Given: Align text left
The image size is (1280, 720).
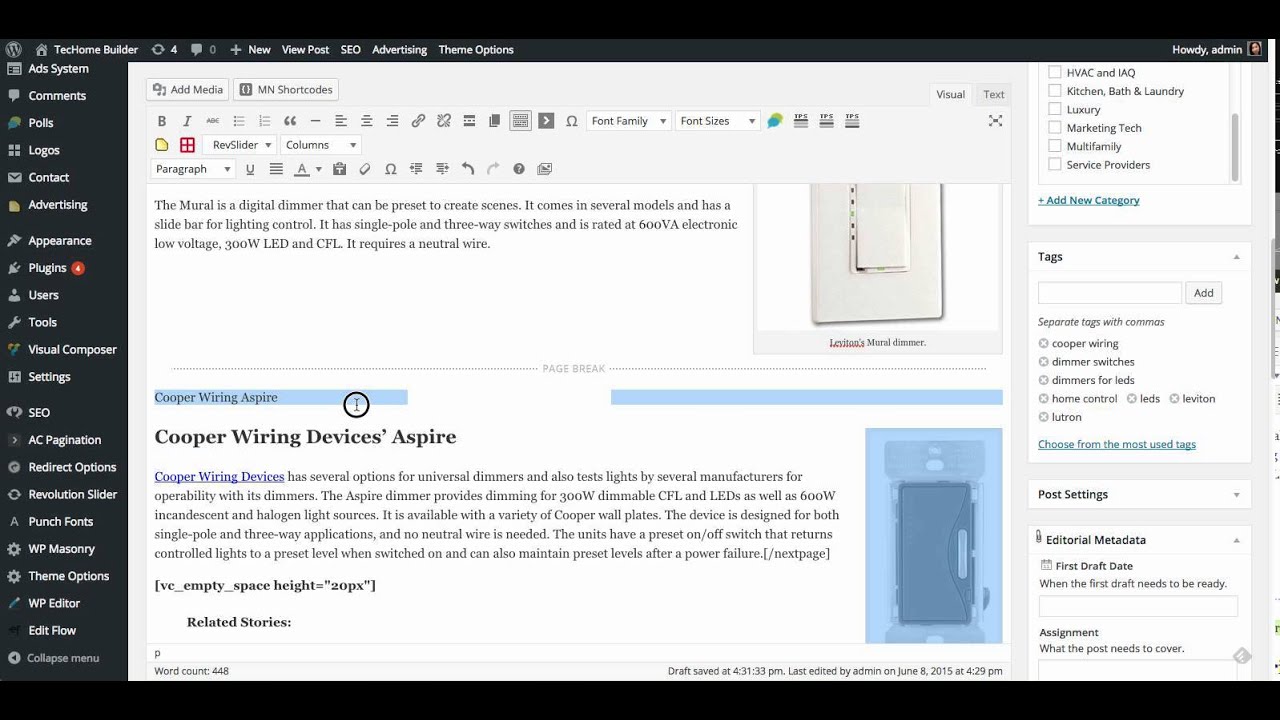Looking at the screenshot, I should coord(341,121).
